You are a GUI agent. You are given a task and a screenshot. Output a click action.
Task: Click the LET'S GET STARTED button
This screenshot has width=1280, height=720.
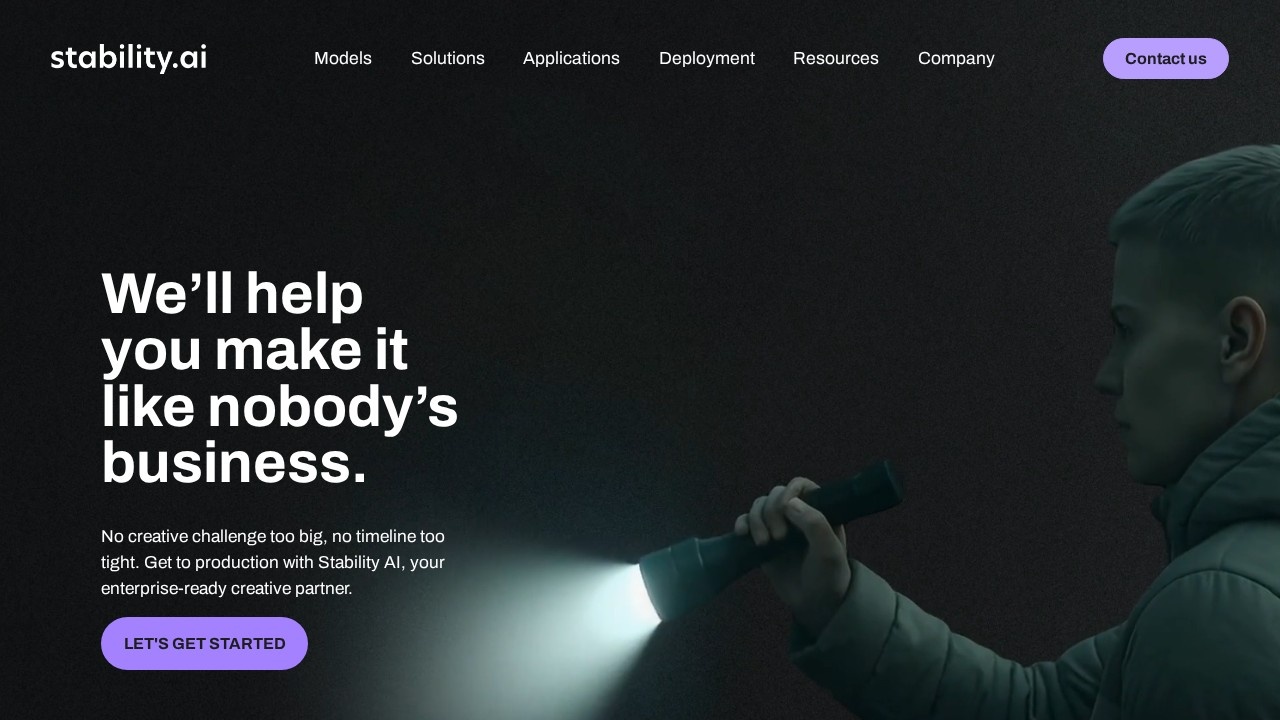coord(204,643)
